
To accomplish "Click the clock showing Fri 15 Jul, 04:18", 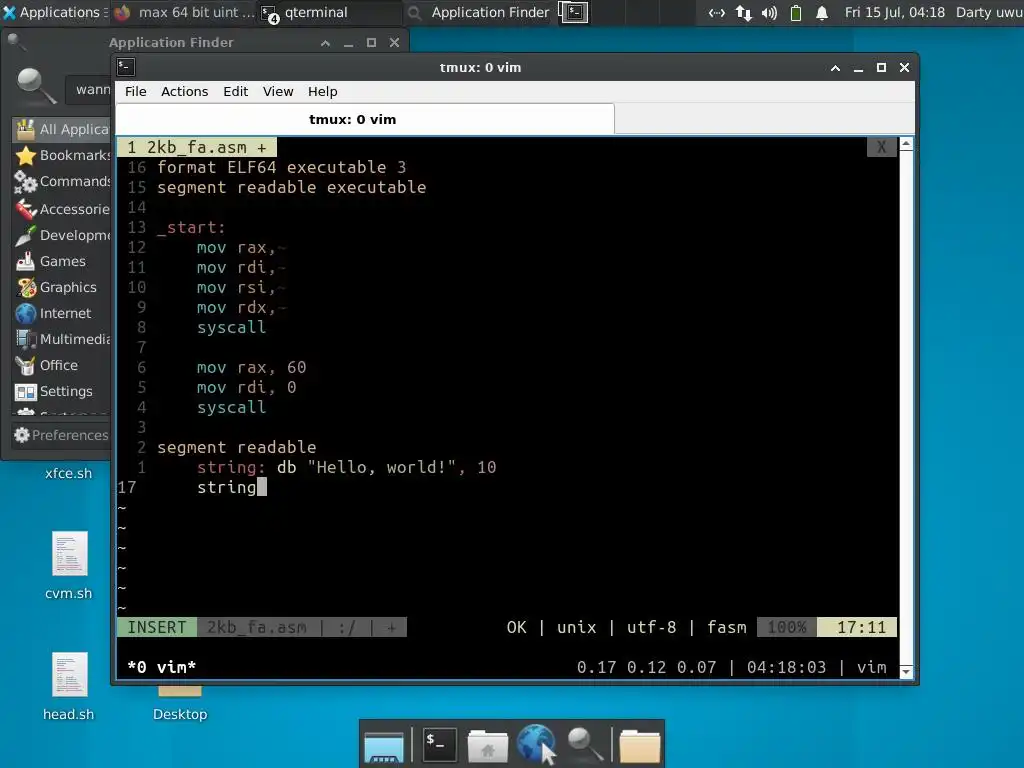I will tap(895, 12).
